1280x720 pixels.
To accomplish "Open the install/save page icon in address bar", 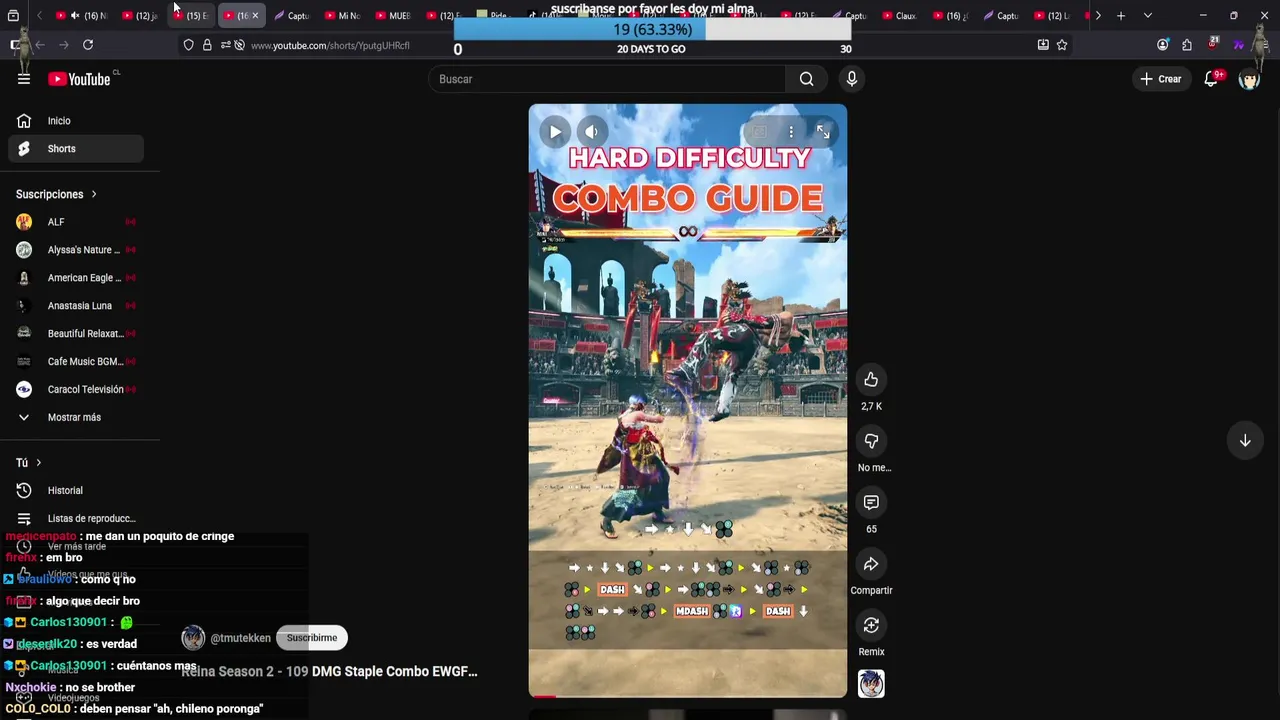I will [x=1043, y=45].
